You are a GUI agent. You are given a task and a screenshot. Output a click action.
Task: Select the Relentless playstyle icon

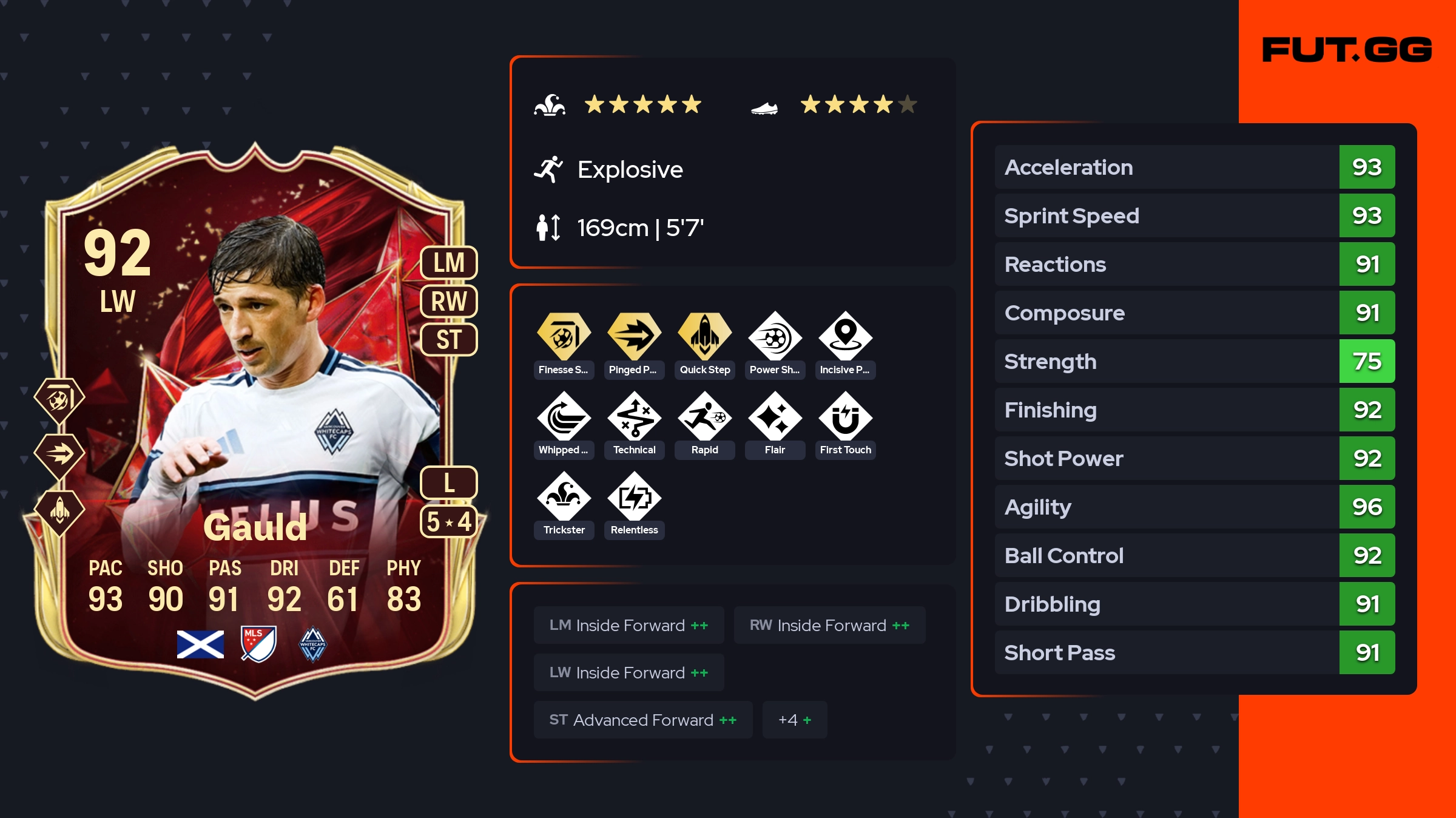[x=634, y=496]
